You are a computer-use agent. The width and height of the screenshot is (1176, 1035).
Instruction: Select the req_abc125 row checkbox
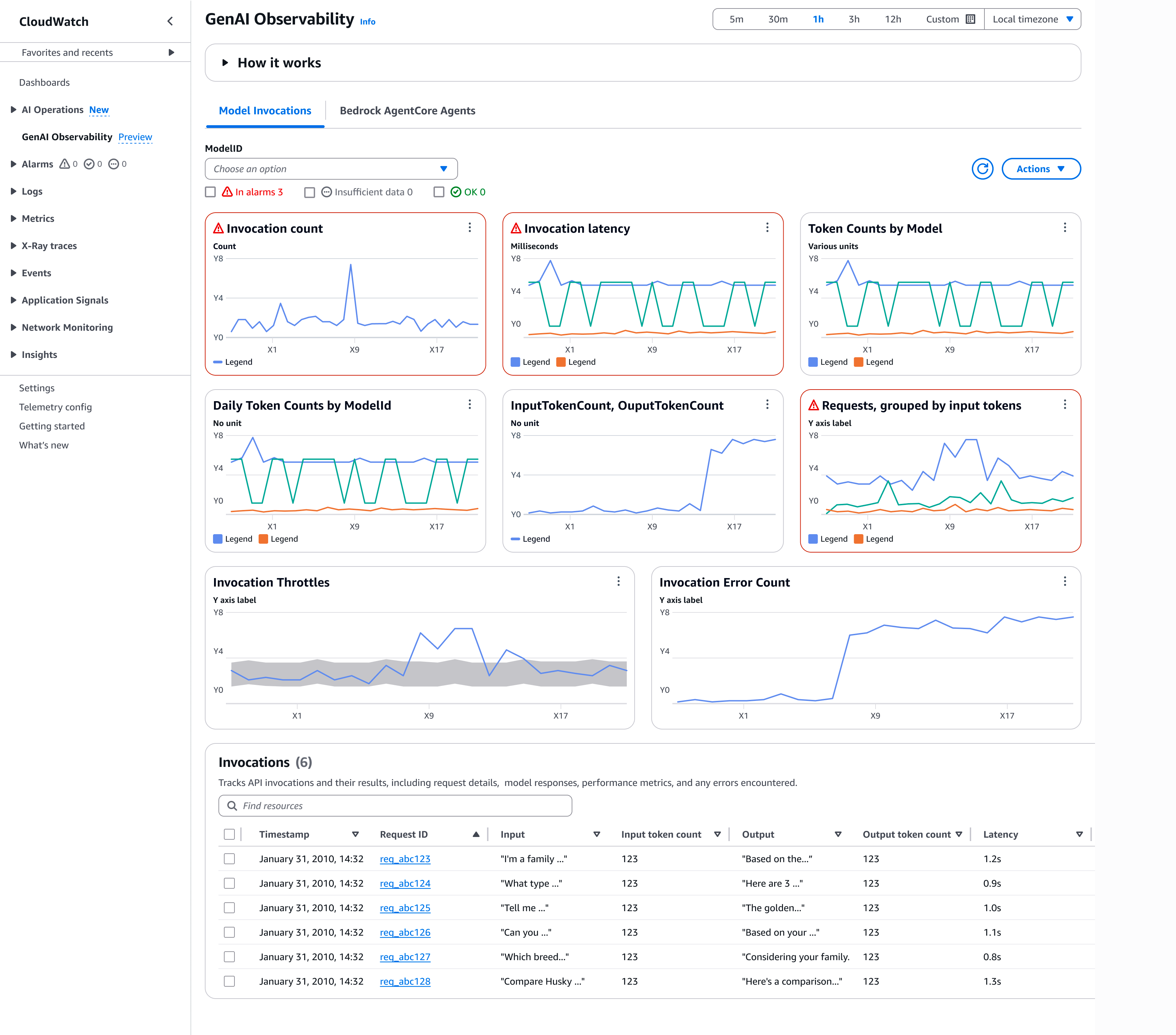tap(230, 908)
